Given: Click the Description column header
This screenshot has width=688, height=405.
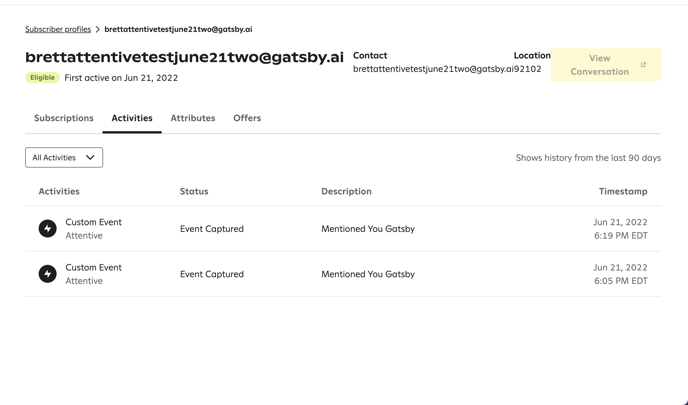Looking at the screenshot, I should [x=346, y=191].
